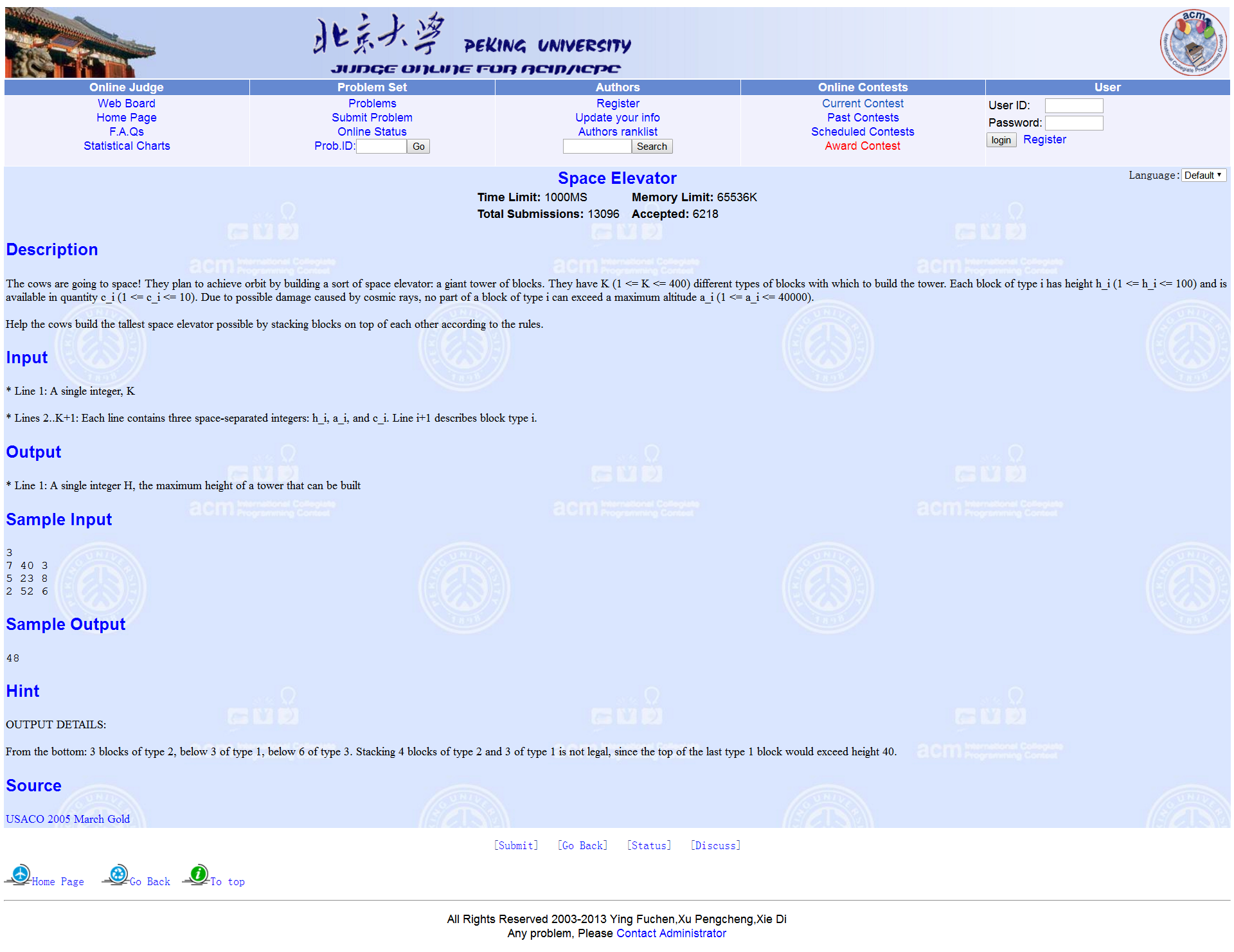Open the Award Contest link
This screenshot has width=1234, height=952.
pyautogui.click(x=863, y=146)
